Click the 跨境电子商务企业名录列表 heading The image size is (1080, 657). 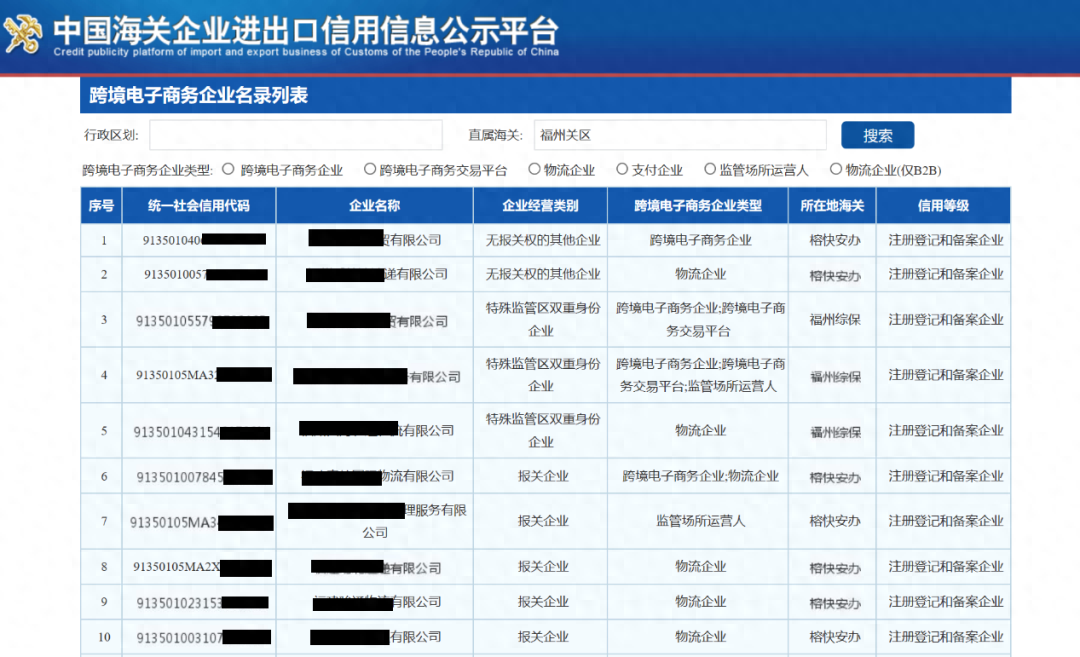pyautogui.click(x=199, y=95)
